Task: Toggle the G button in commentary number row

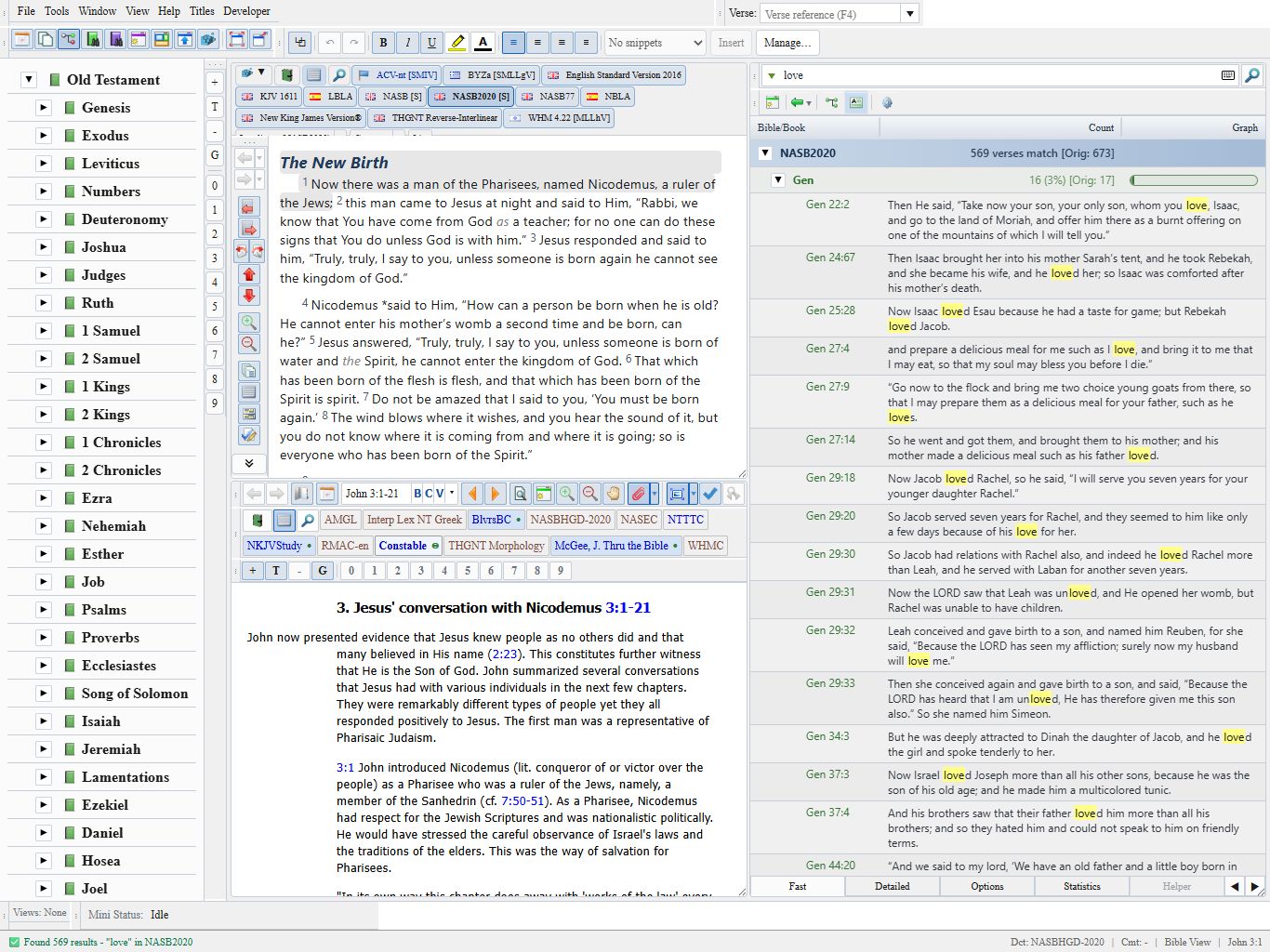Action: coord(323,571)
